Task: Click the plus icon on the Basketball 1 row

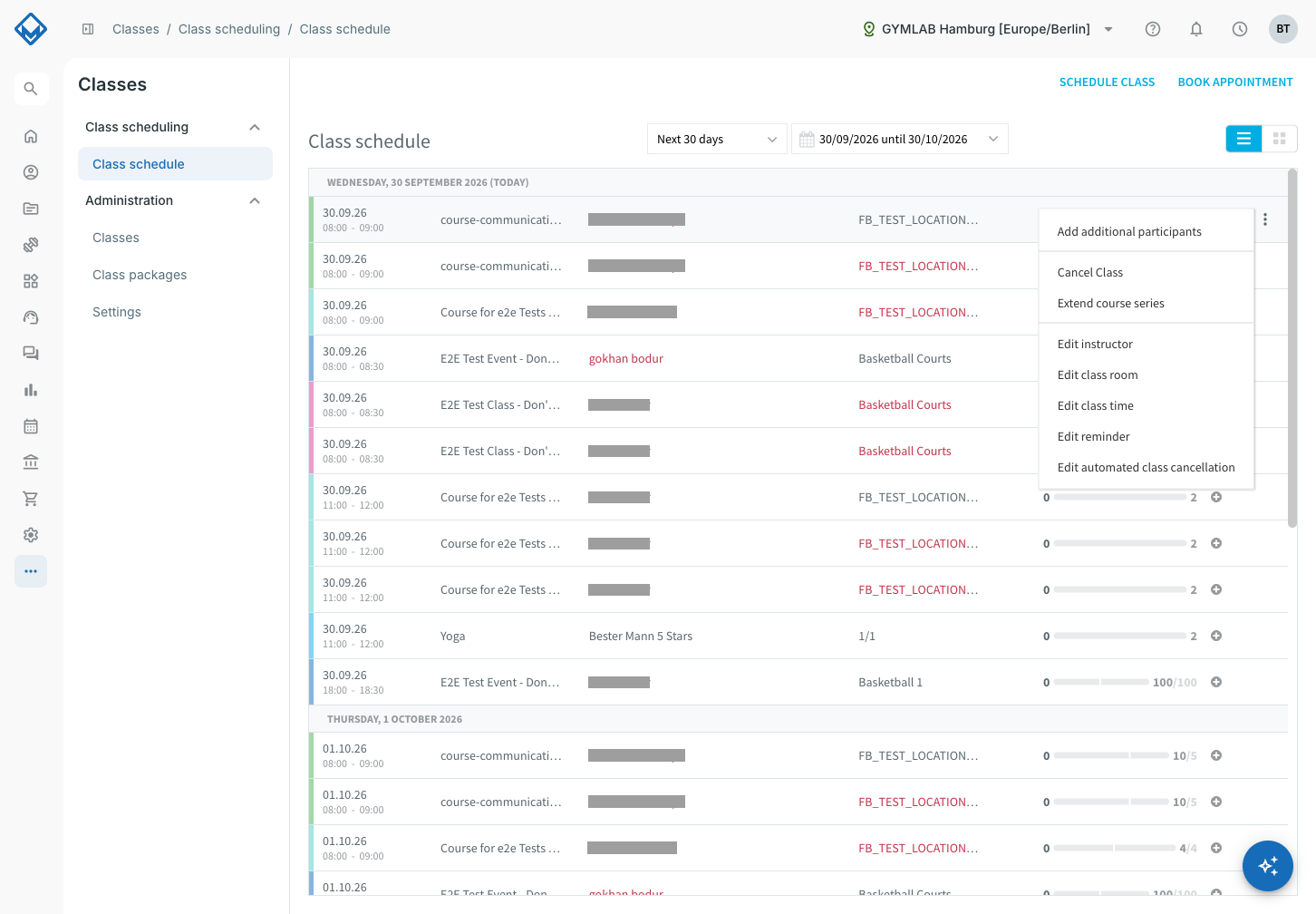Action: point(1216,682)
